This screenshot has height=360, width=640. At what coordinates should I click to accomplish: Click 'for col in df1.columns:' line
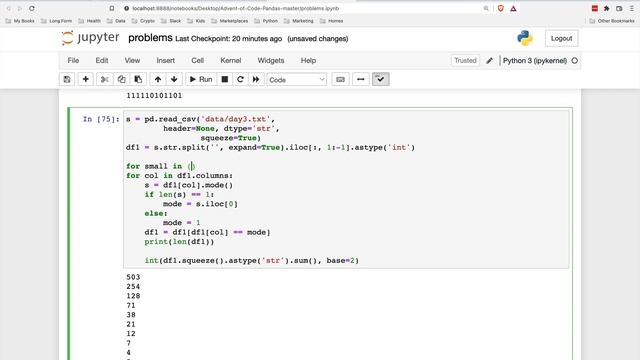pyautogui.click(x=180, y=176)
